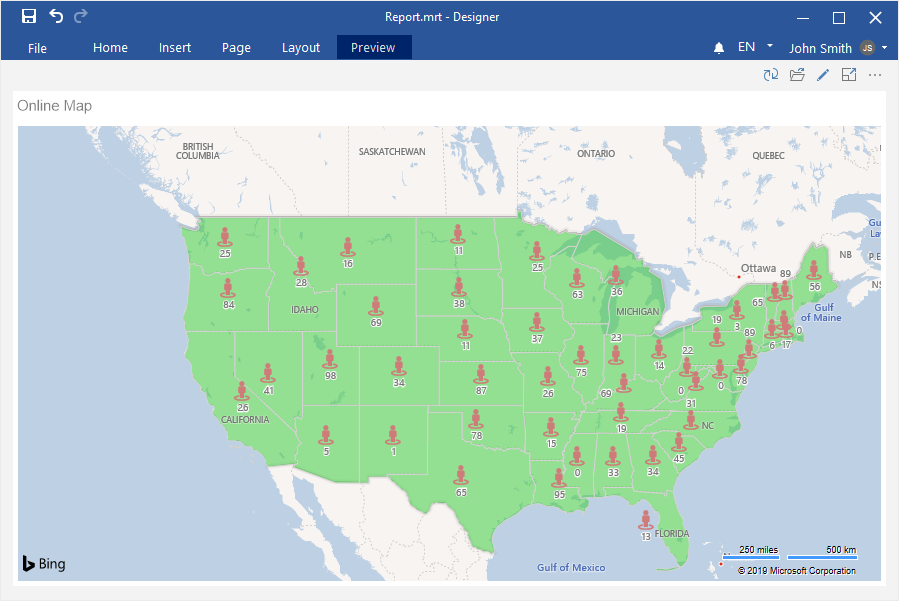Switch to the Home tab
899x601 pixels.
coord(110,48)
